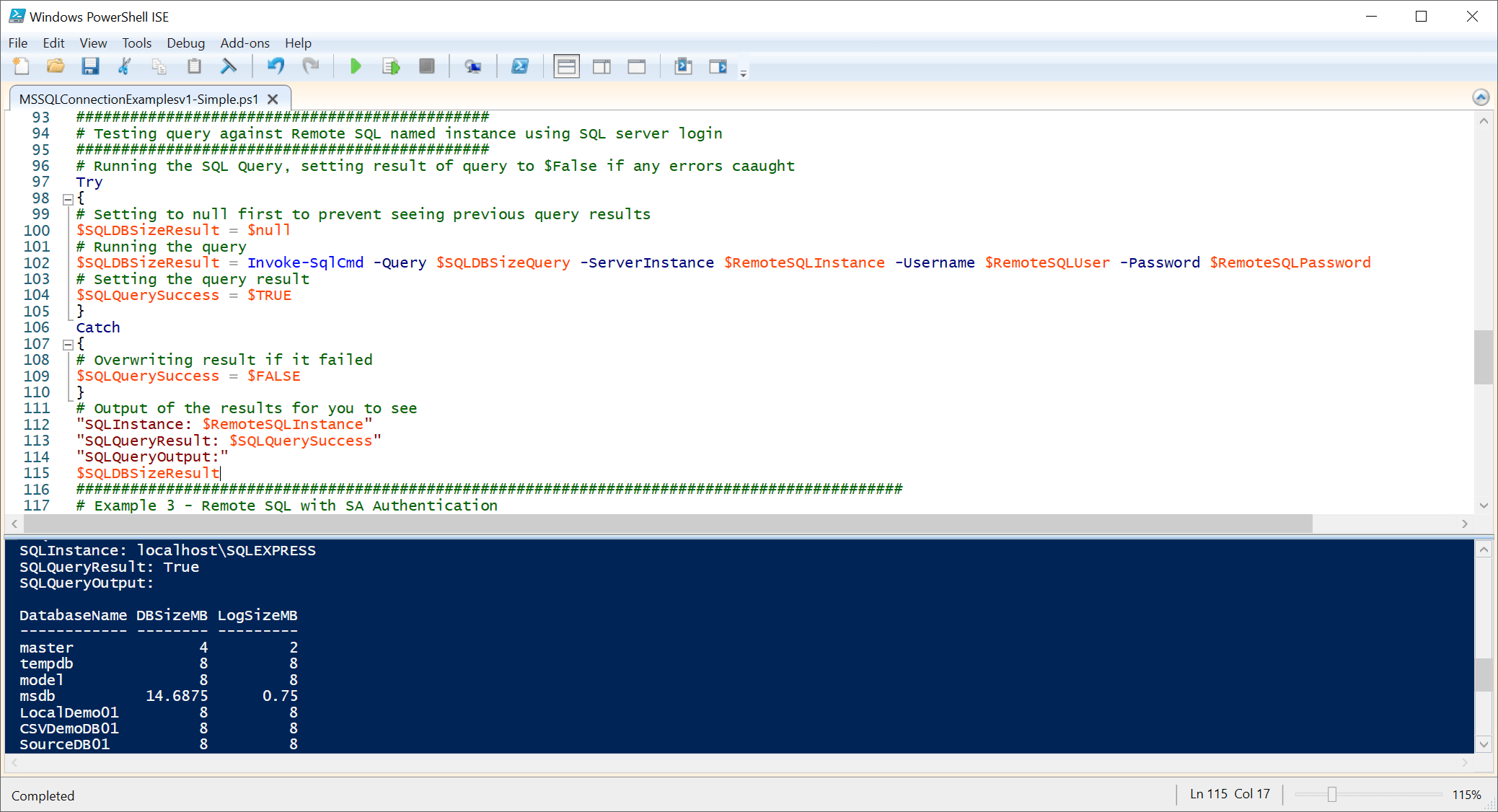Image resolution: width=1498 pixels, height=812 pixels.
Task: Toggle Show Script Pane Right layout
Action: pyautogui.click(x=602, y=67)
